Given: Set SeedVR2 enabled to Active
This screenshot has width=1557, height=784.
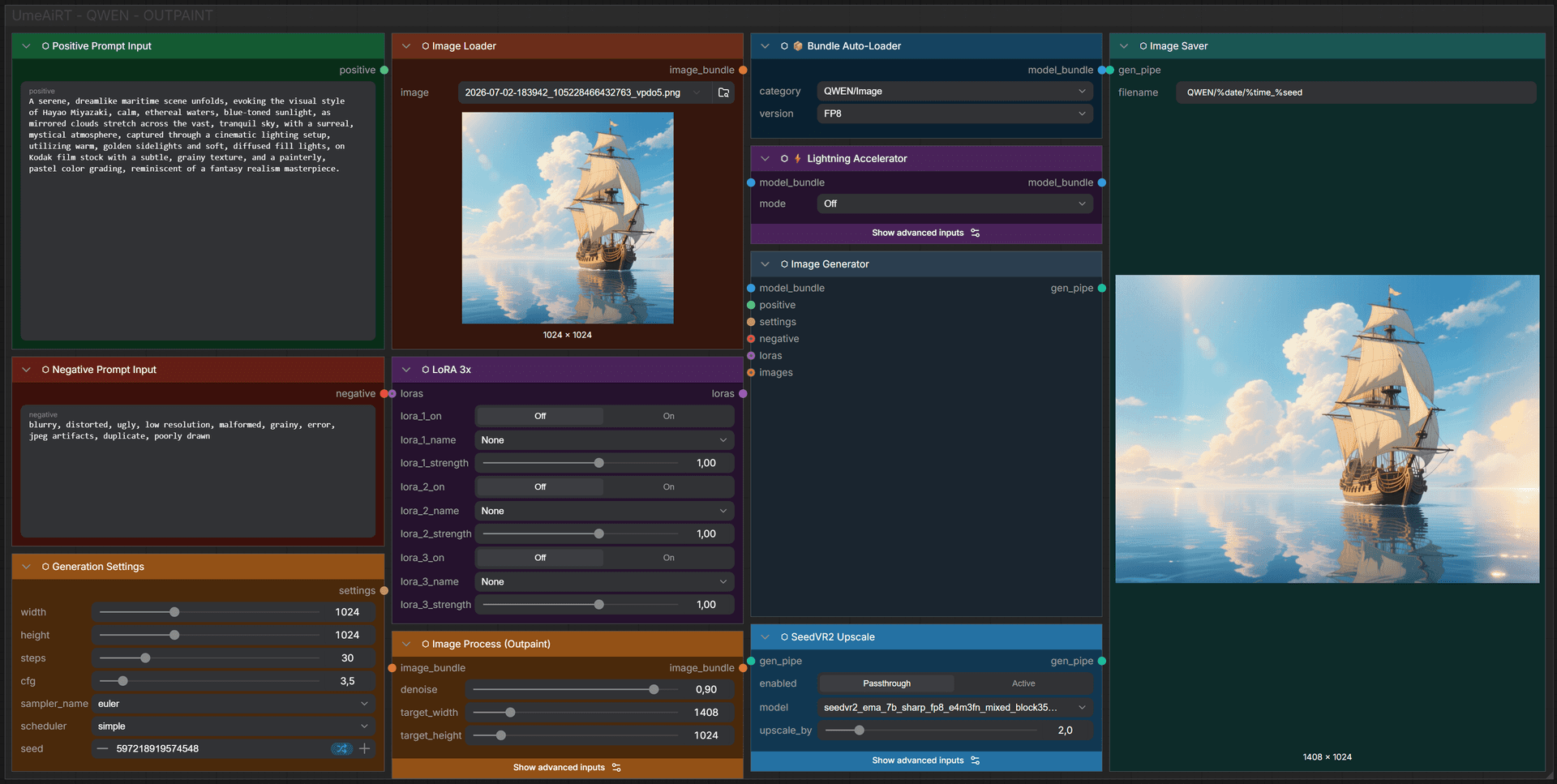Looking at the screenshot, I should coord(1023,683).
